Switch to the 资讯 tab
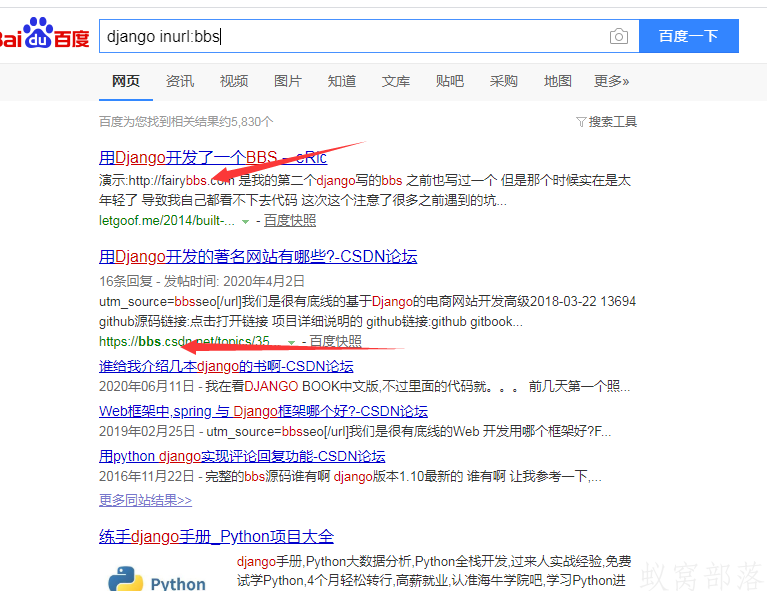Image resolution: width=767 pixels, height=591 pixels. click(180, 81)
